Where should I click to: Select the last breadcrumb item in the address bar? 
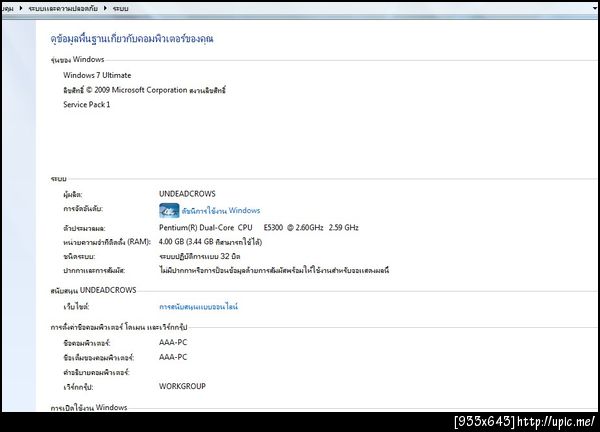[x=121, y=8]
